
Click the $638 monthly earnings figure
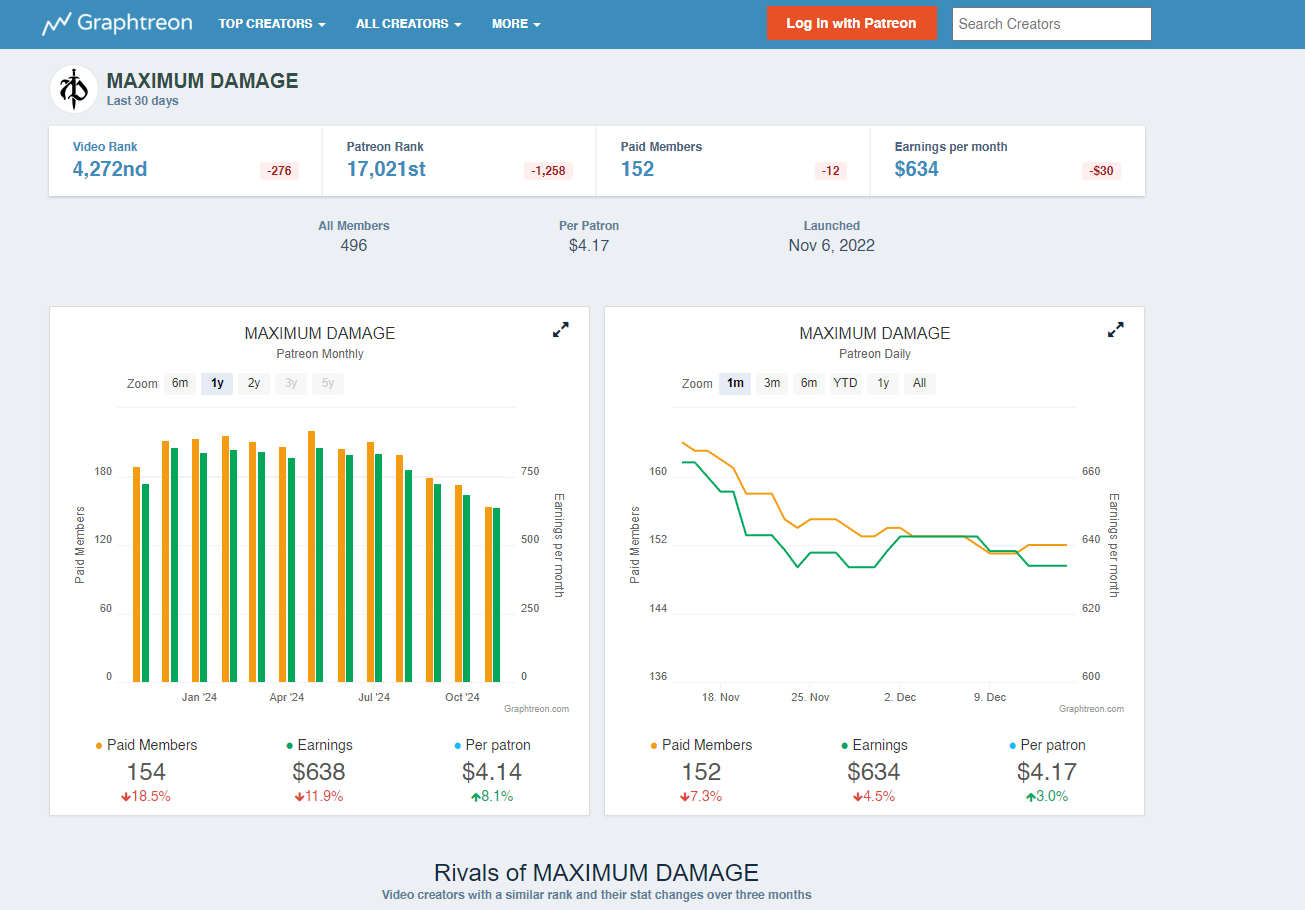[x=319, y=772]
